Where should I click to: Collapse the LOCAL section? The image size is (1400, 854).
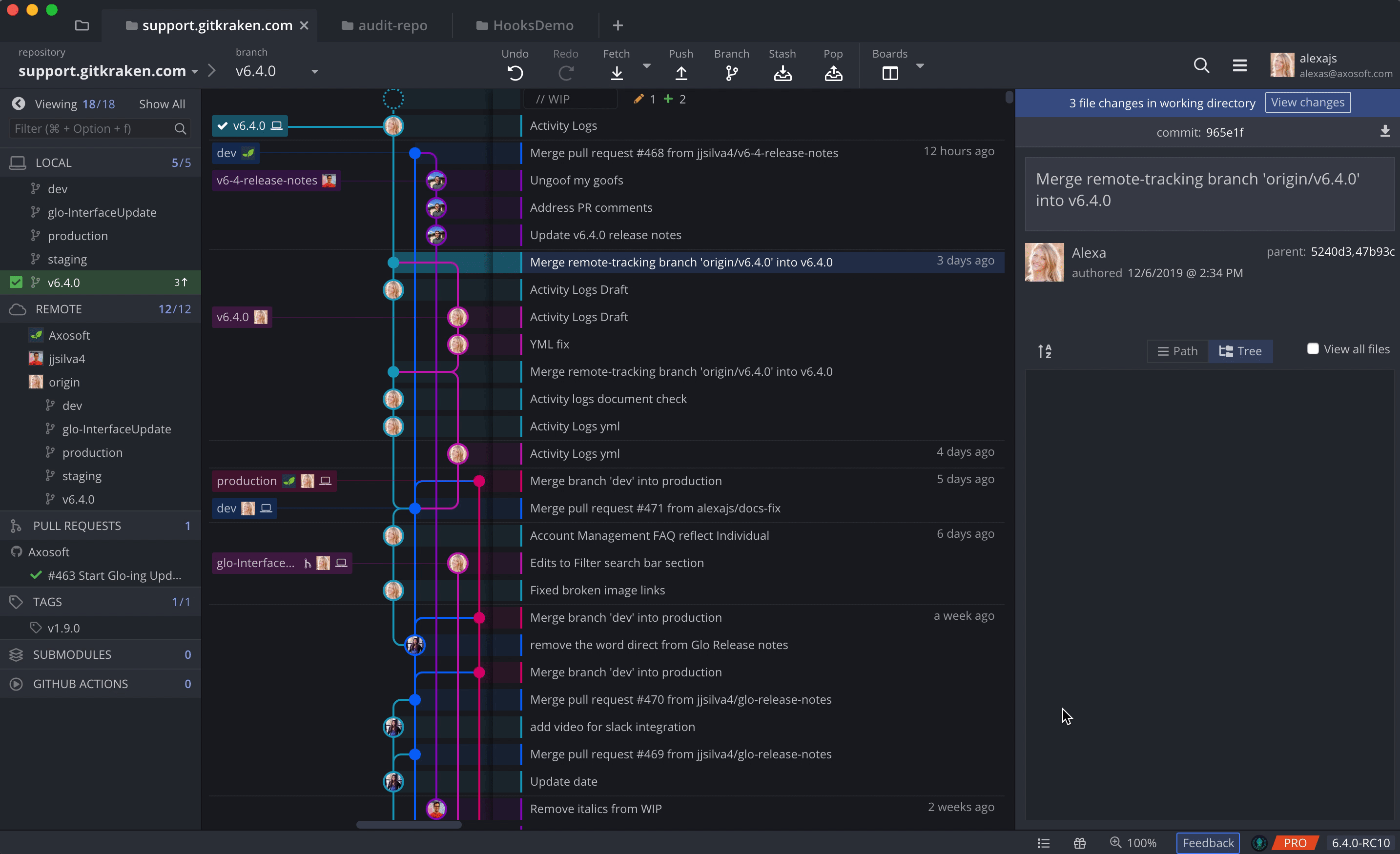tap(101, 163)
